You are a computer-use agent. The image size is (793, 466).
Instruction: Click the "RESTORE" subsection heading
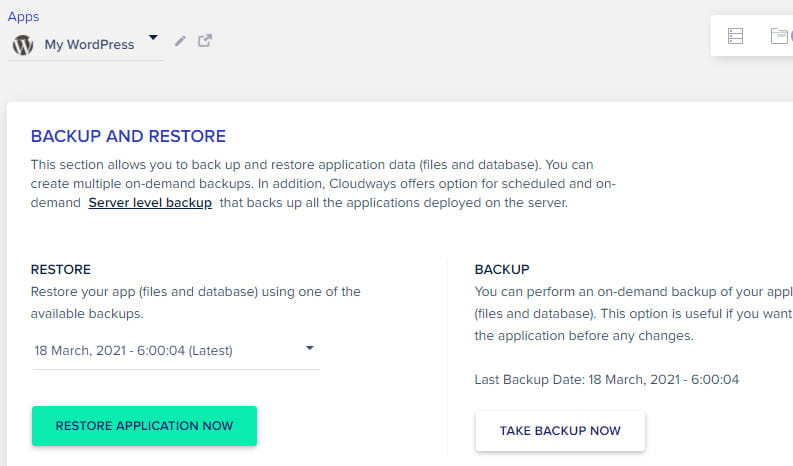point(61,269)
